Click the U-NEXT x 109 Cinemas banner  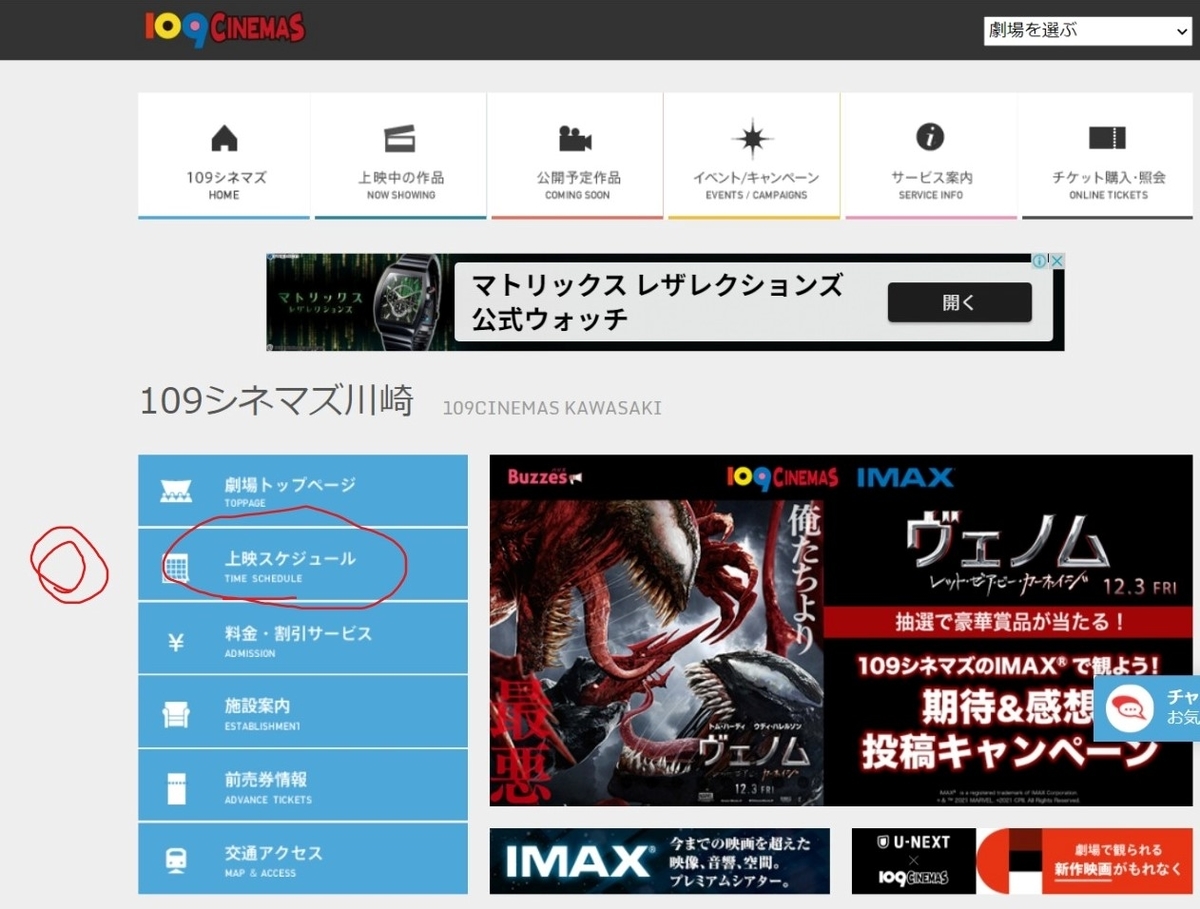[1022, 861]
